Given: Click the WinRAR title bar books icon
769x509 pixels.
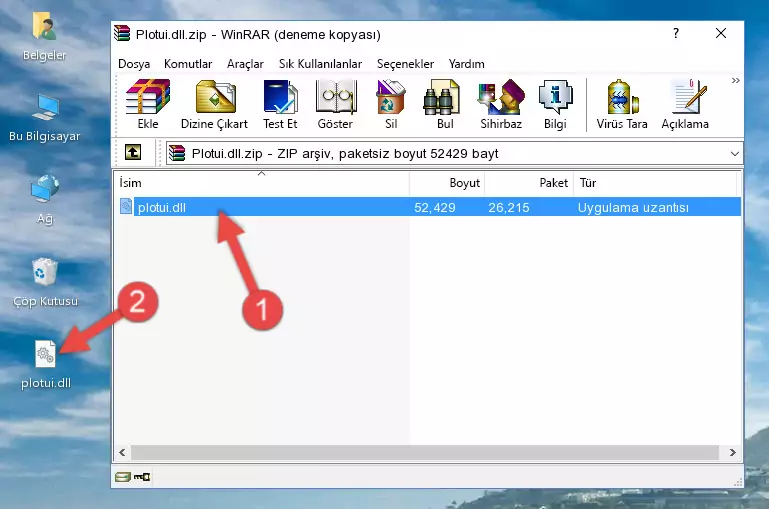Looking at the screenshot, I should pyautogui.click(x=122, y=33).
